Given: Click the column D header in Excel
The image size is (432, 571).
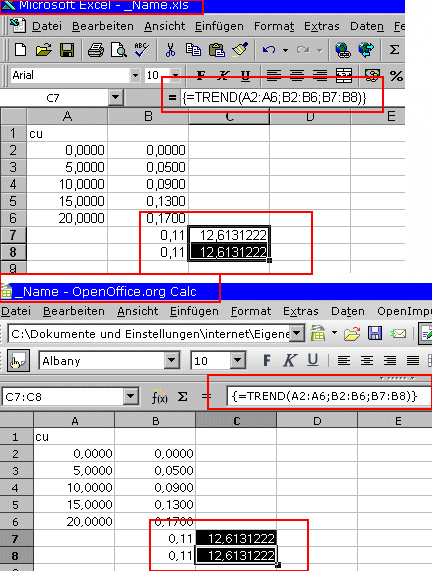Looking at the screenshot, I should tap(310, 117).
